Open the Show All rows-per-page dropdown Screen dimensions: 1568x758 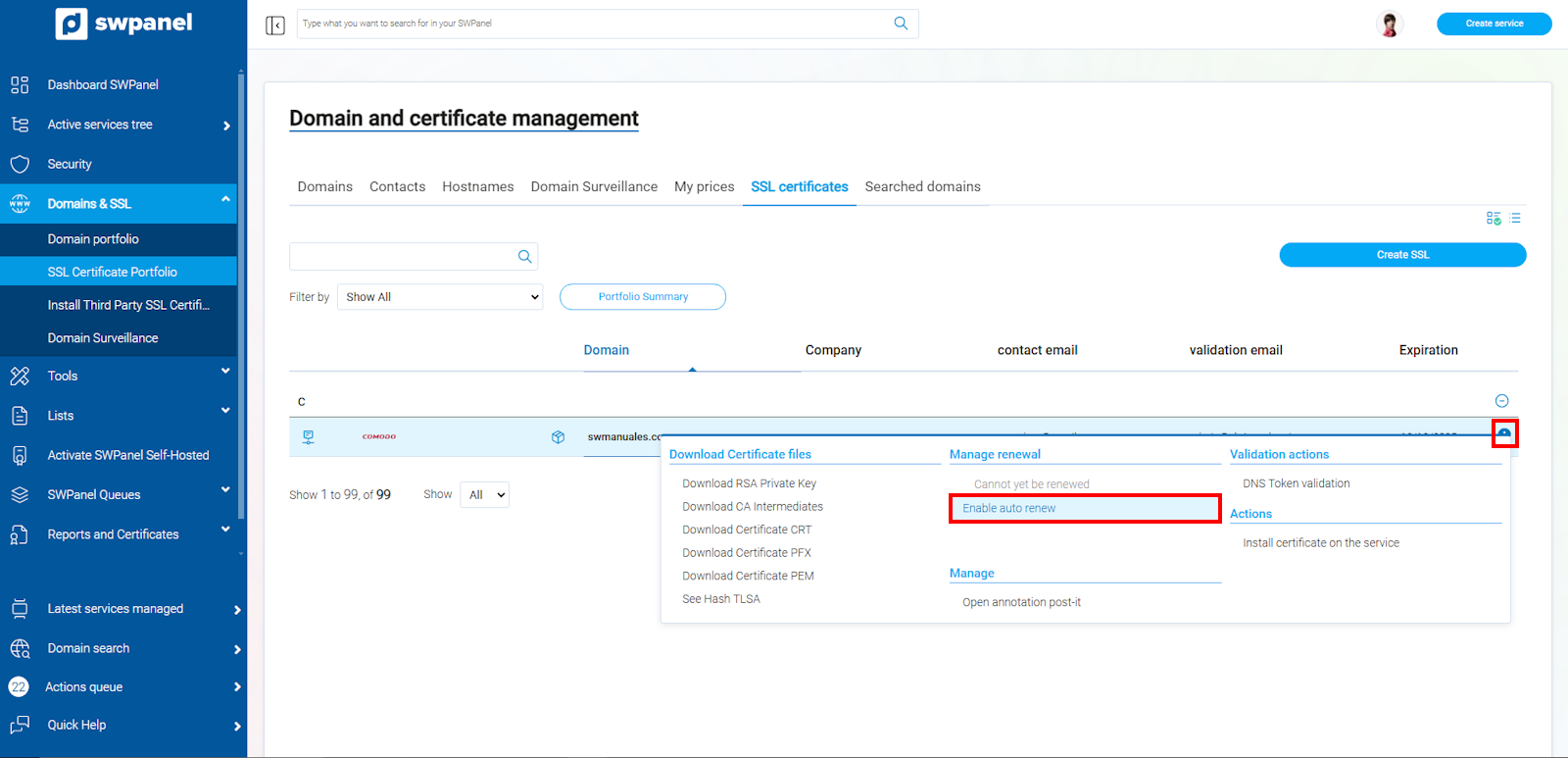tap(485, 495)
